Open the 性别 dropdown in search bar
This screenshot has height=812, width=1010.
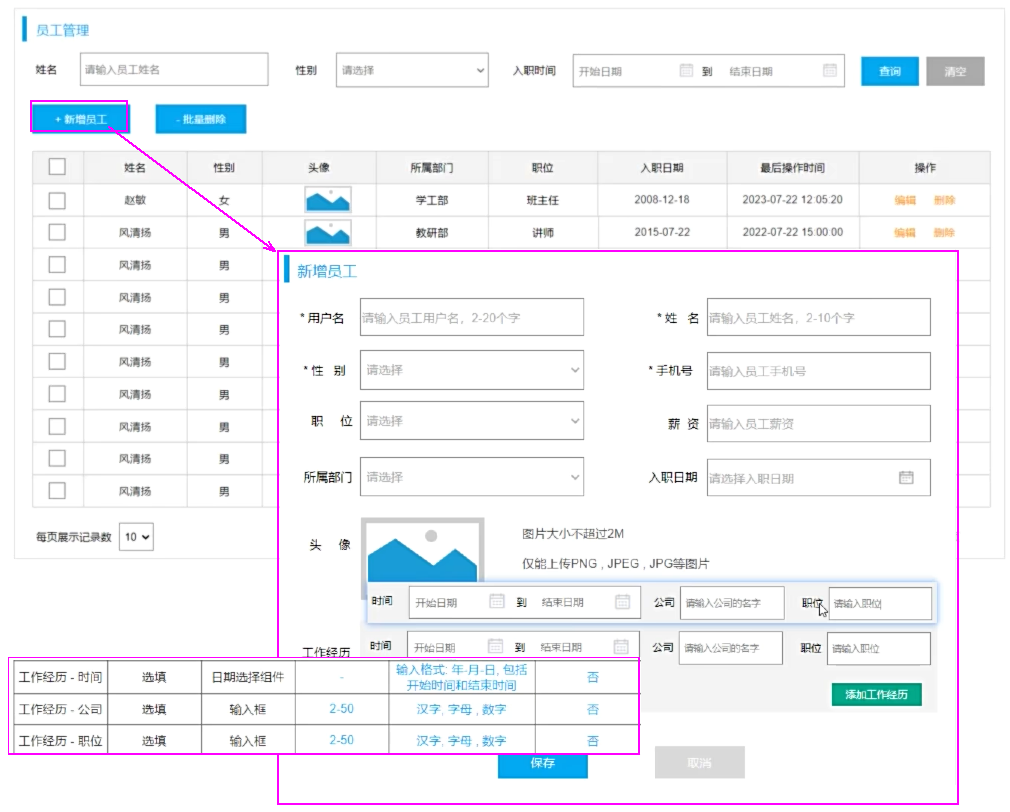(411, 71)
